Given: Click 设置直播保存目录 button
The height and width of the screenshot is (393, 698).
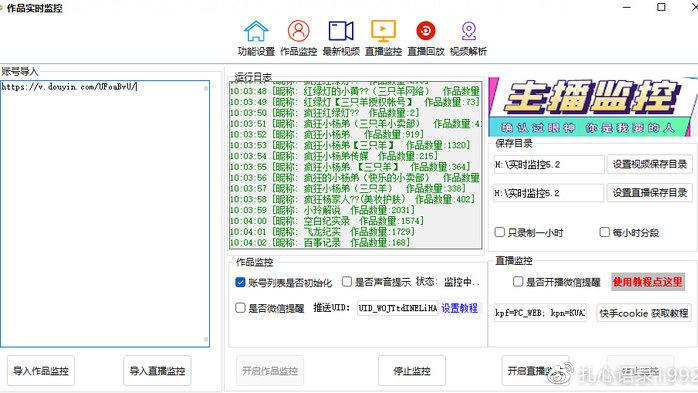Looking at the screenshot, I should 649,193.
